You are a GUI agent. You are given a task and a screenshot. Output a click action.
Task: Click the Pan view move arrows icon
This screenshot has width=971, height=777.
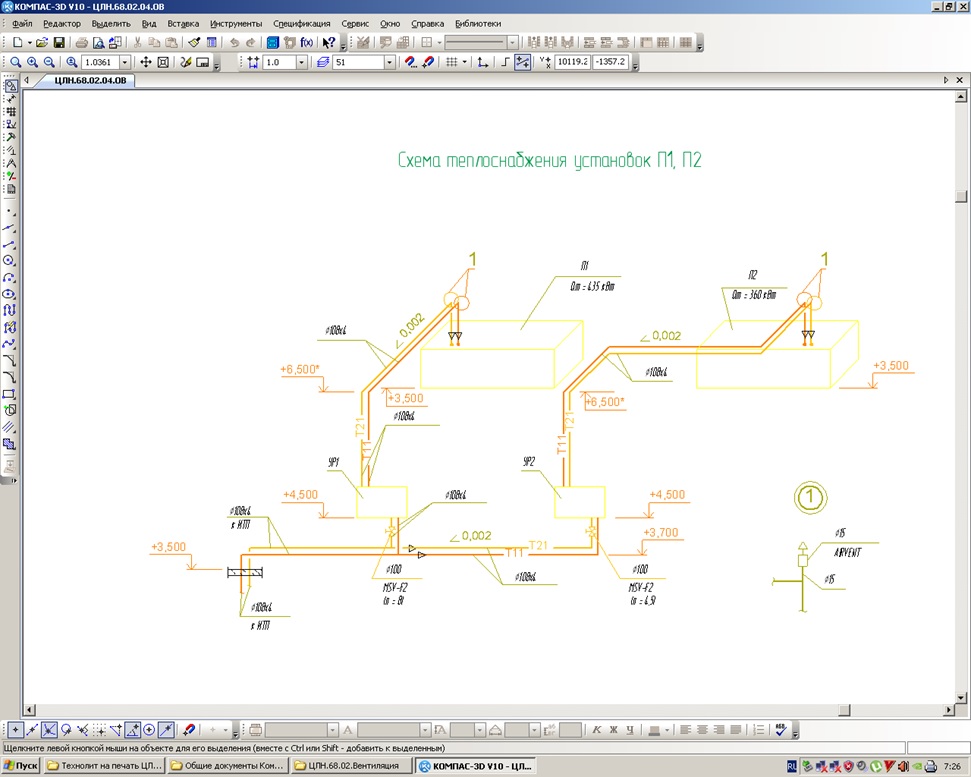pyautogui.click(x=146, y=63)
